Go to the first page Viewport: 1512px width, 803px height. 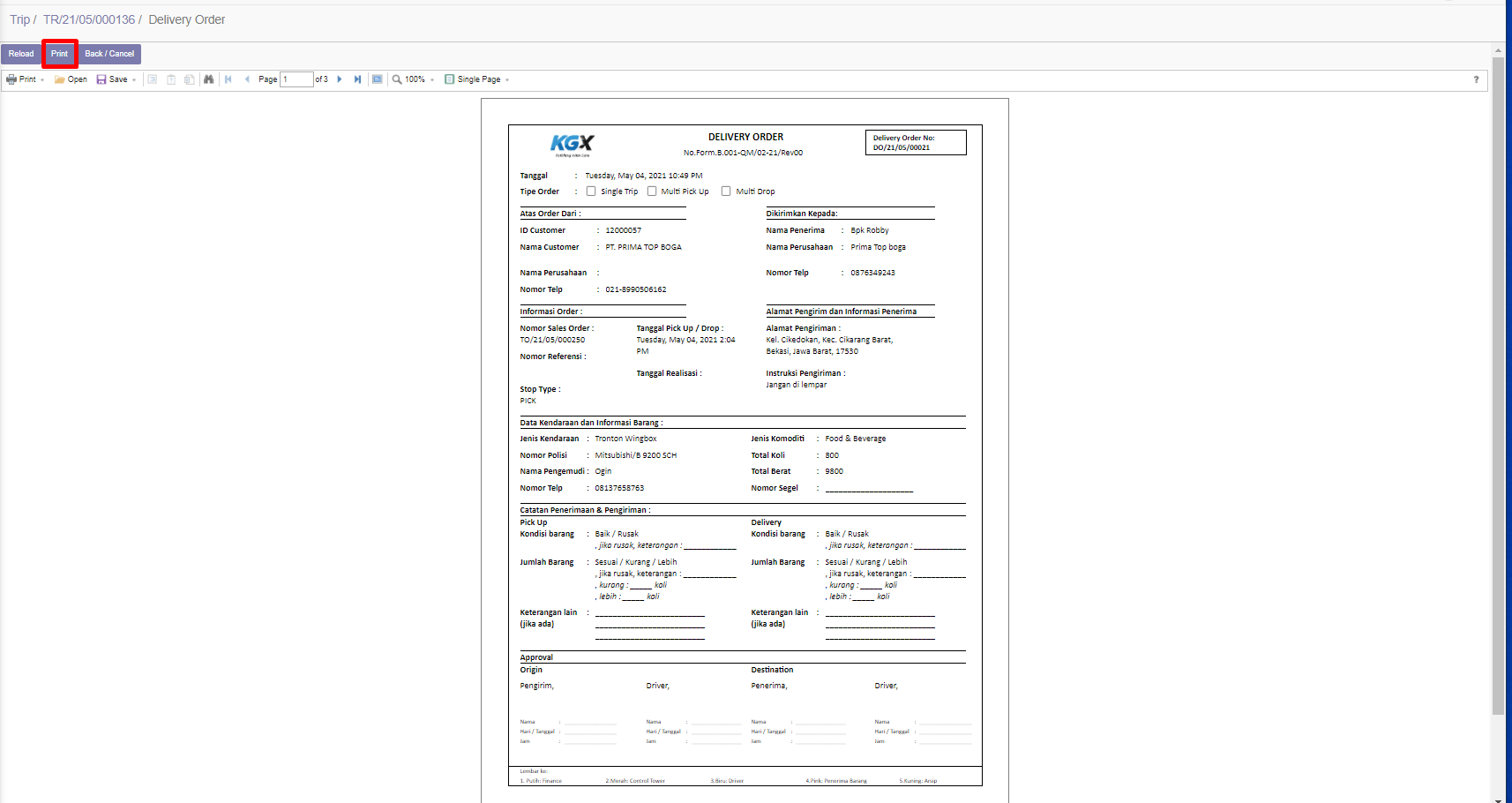(228, 79)
